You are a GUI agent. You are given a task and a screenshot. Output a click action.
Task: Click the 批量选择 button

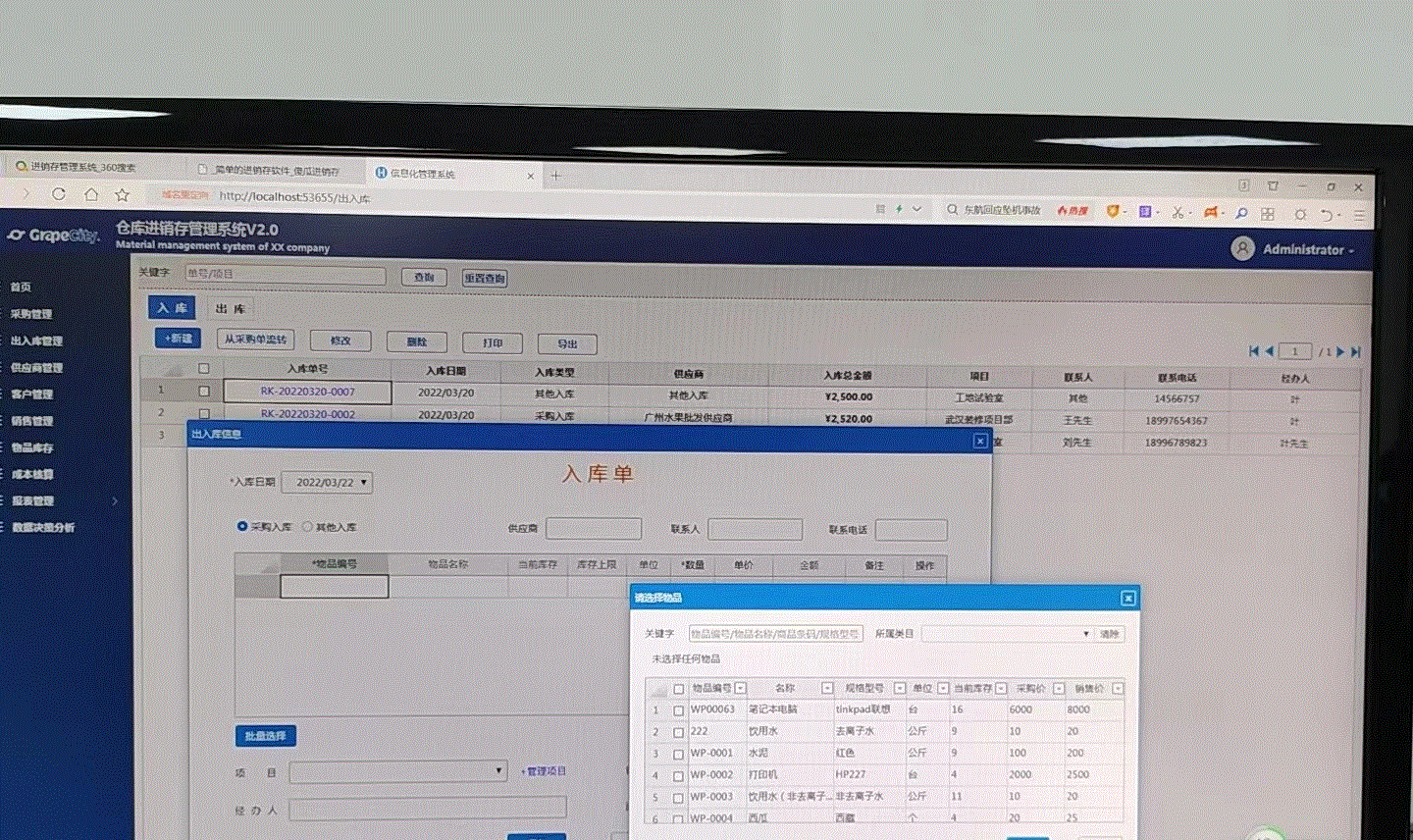click(x=265, y=735)
